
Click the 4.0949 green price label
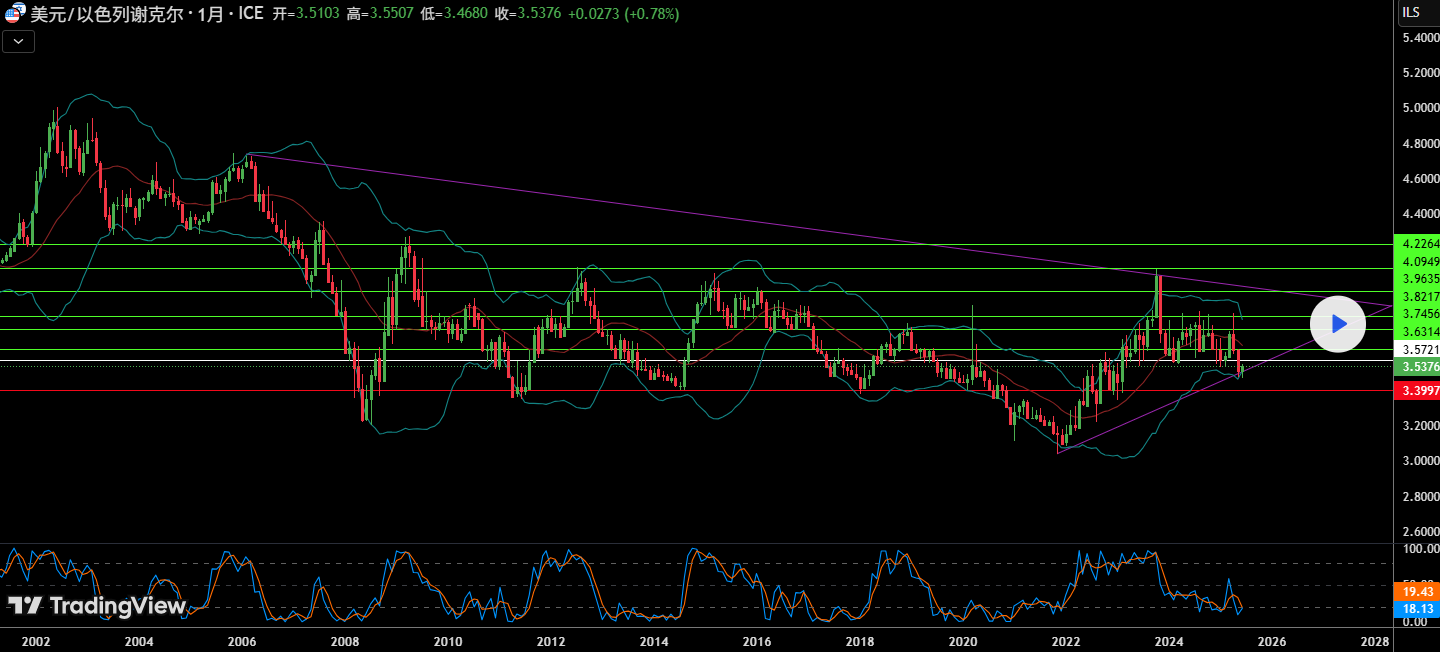(x=1420, y=262)
